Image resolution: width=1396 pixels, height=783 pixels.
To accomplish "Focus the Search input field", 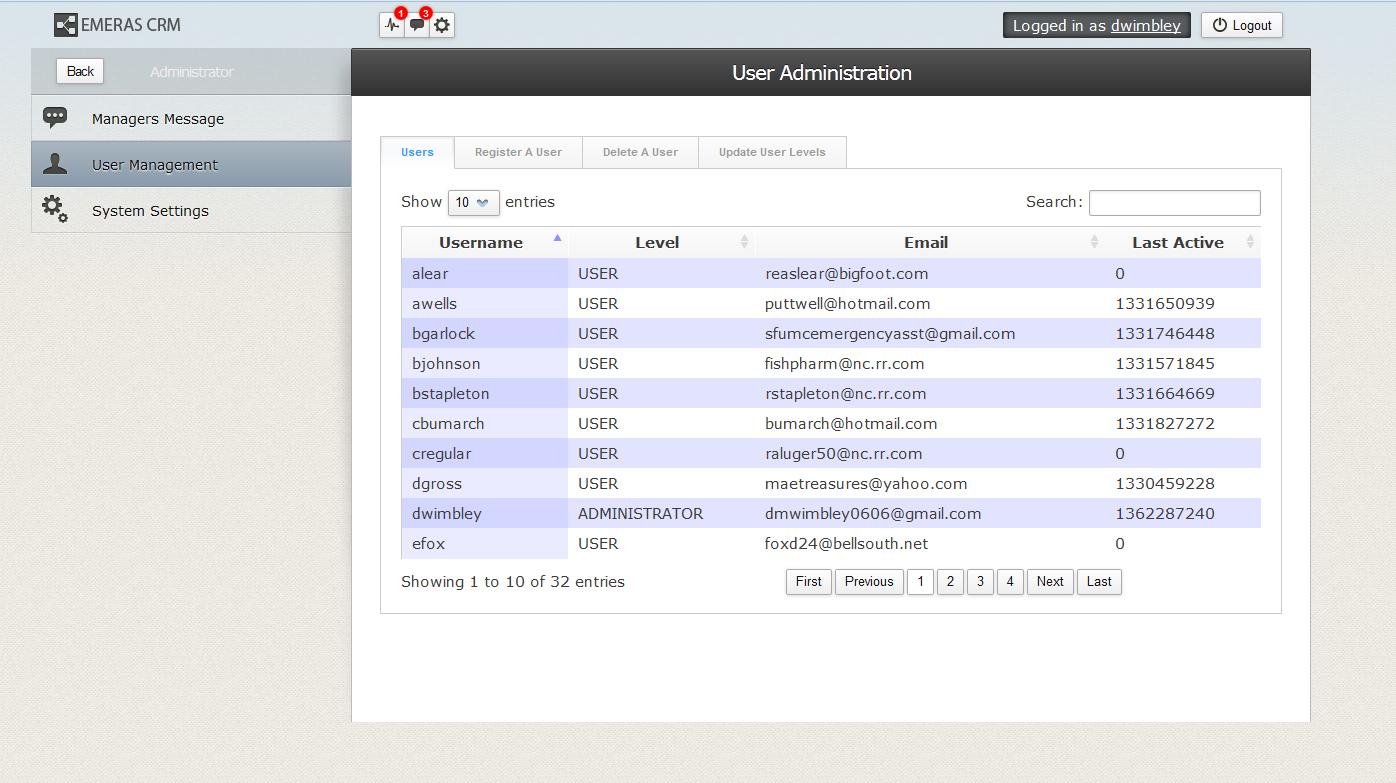I will [1174, 203].
